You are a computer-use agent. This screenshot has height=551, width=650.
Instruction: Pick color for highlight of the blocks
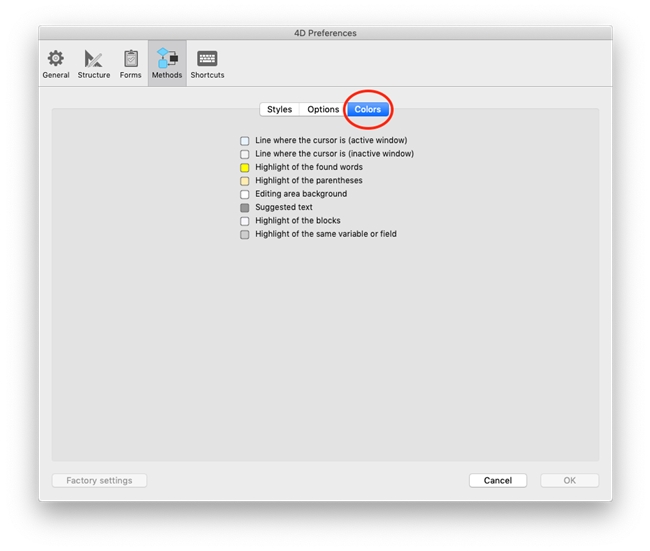(245, 221)
